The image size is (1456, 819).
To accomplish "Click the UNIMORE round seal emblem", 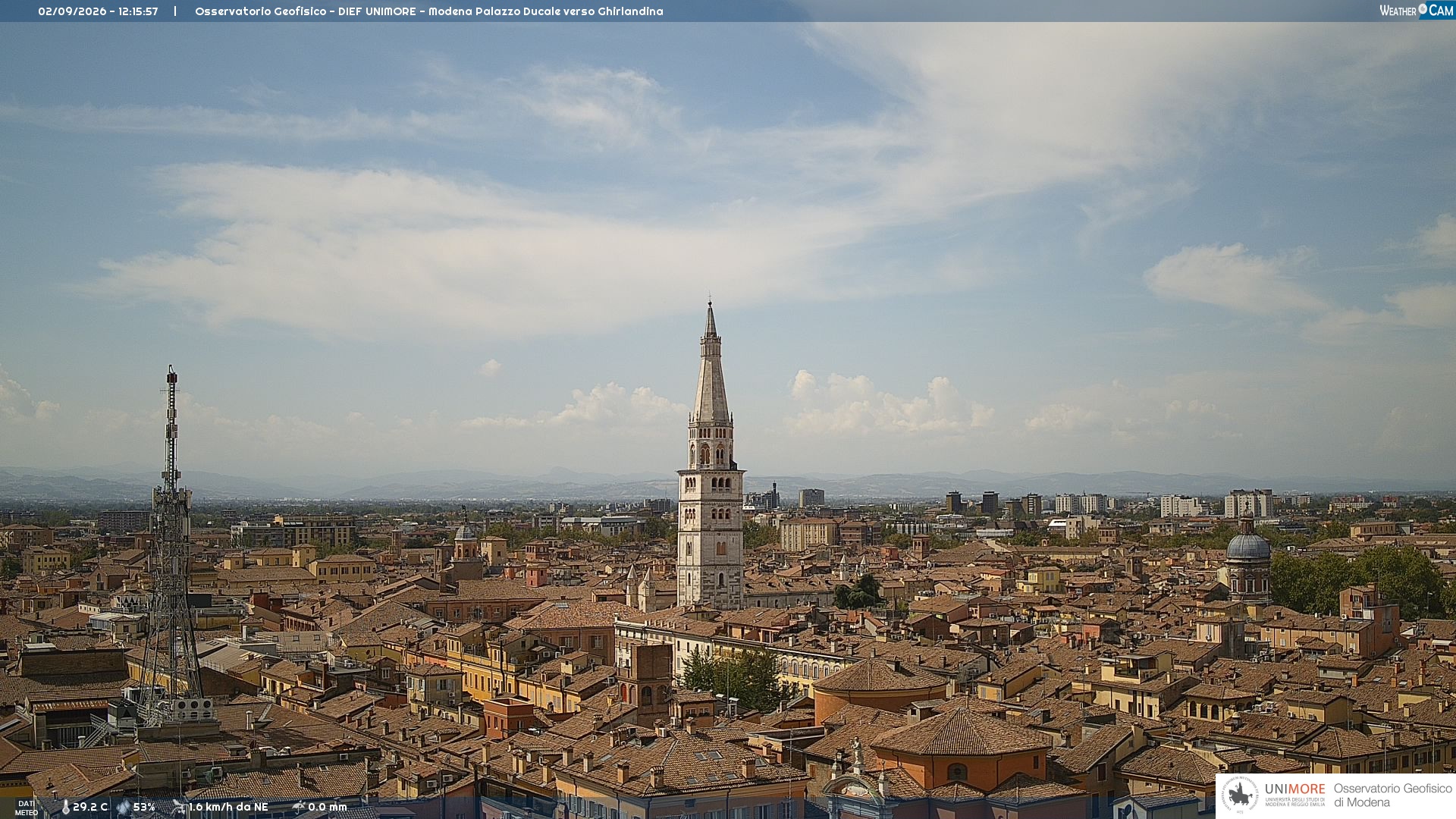I will click(x=1241, y=795).
